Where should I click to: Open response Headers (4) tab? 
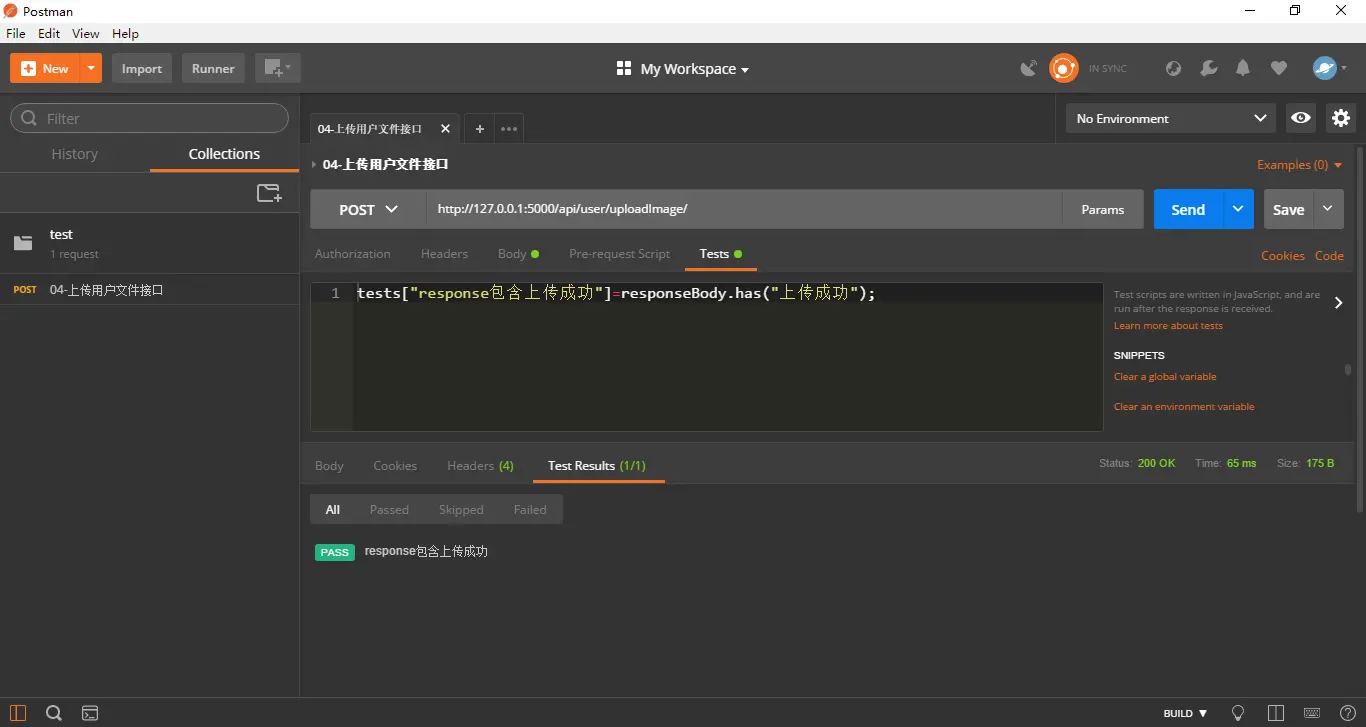click(480, 466)
